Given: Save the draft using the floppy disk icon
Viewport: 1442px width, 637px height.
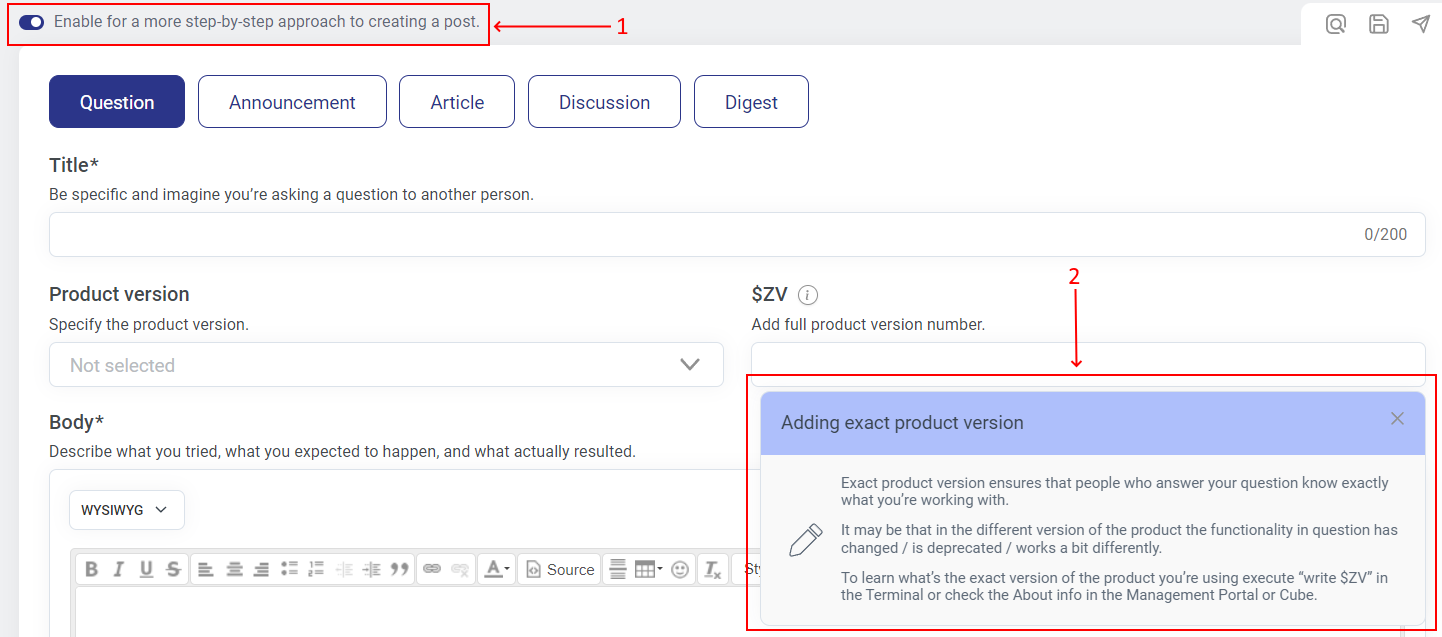Looking at the screenshot, I should tap(1378, 24).
